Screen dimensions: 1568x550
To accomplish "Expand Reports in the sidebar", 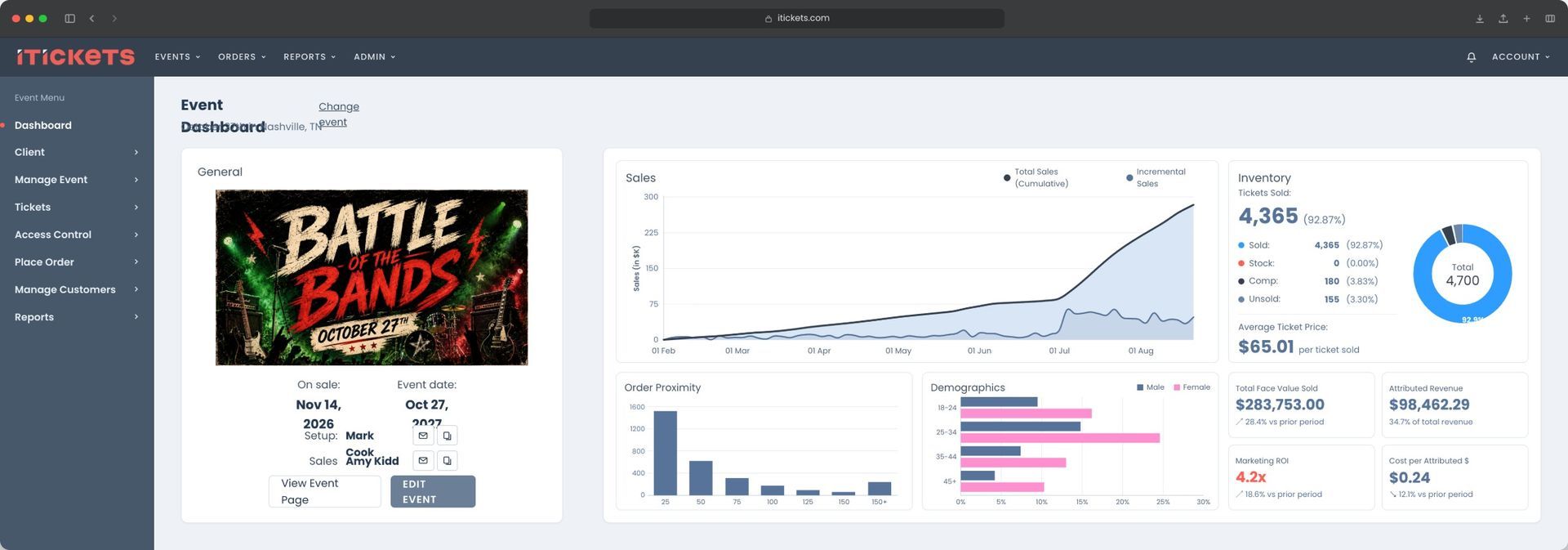I will click(x=77, y=317).
